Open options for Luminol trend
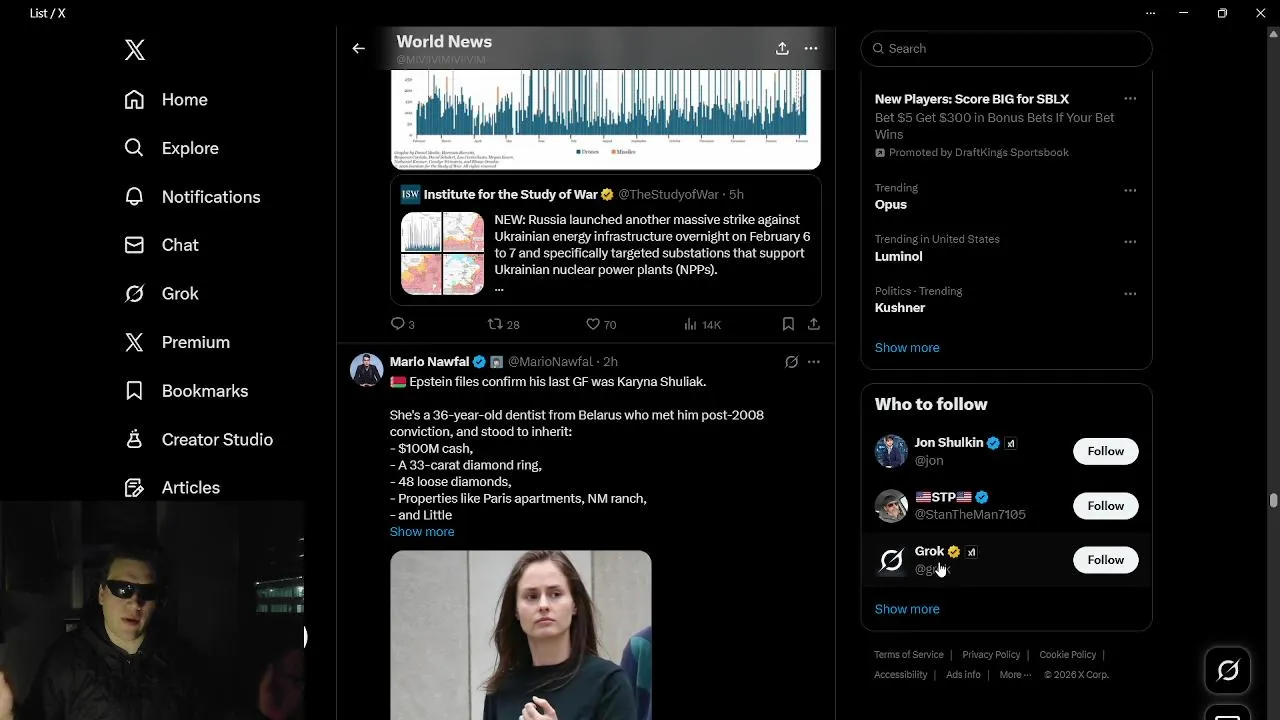This screenshot has width=1280, height=720. pos(1130,242)
